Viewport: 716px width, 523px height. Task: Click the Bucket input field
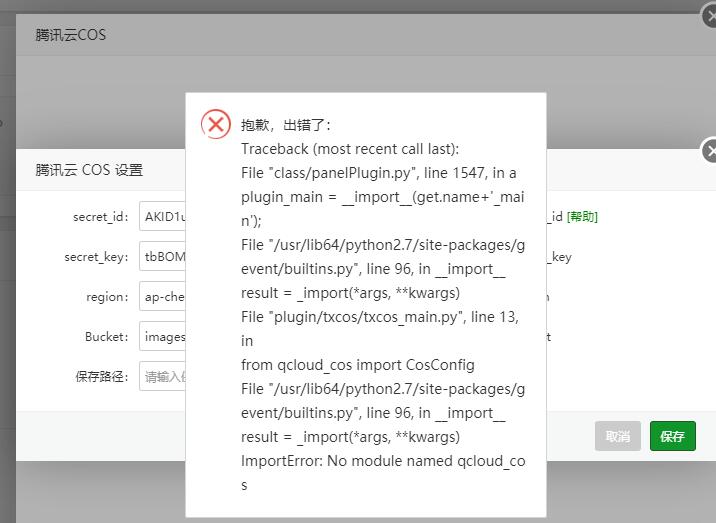click(163, 336)
